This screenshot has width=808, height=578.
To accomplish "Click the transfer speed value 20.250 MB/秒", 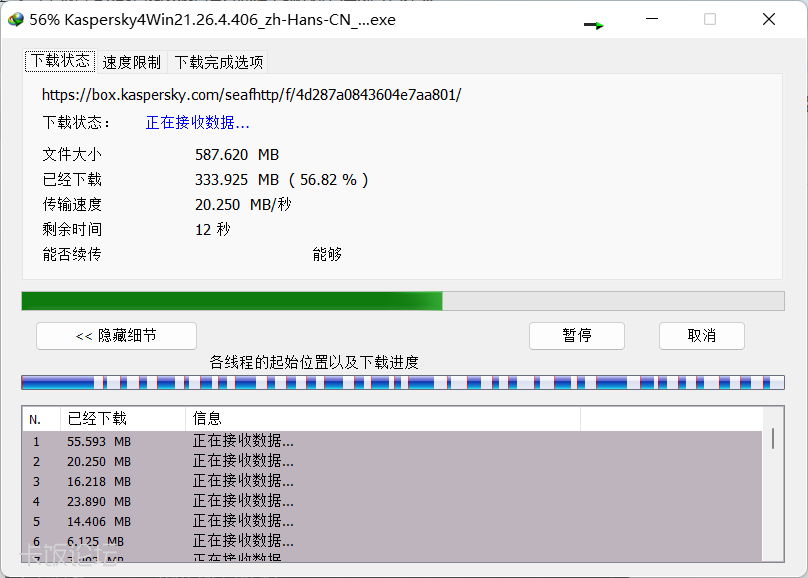I will [x=243, y=205].
